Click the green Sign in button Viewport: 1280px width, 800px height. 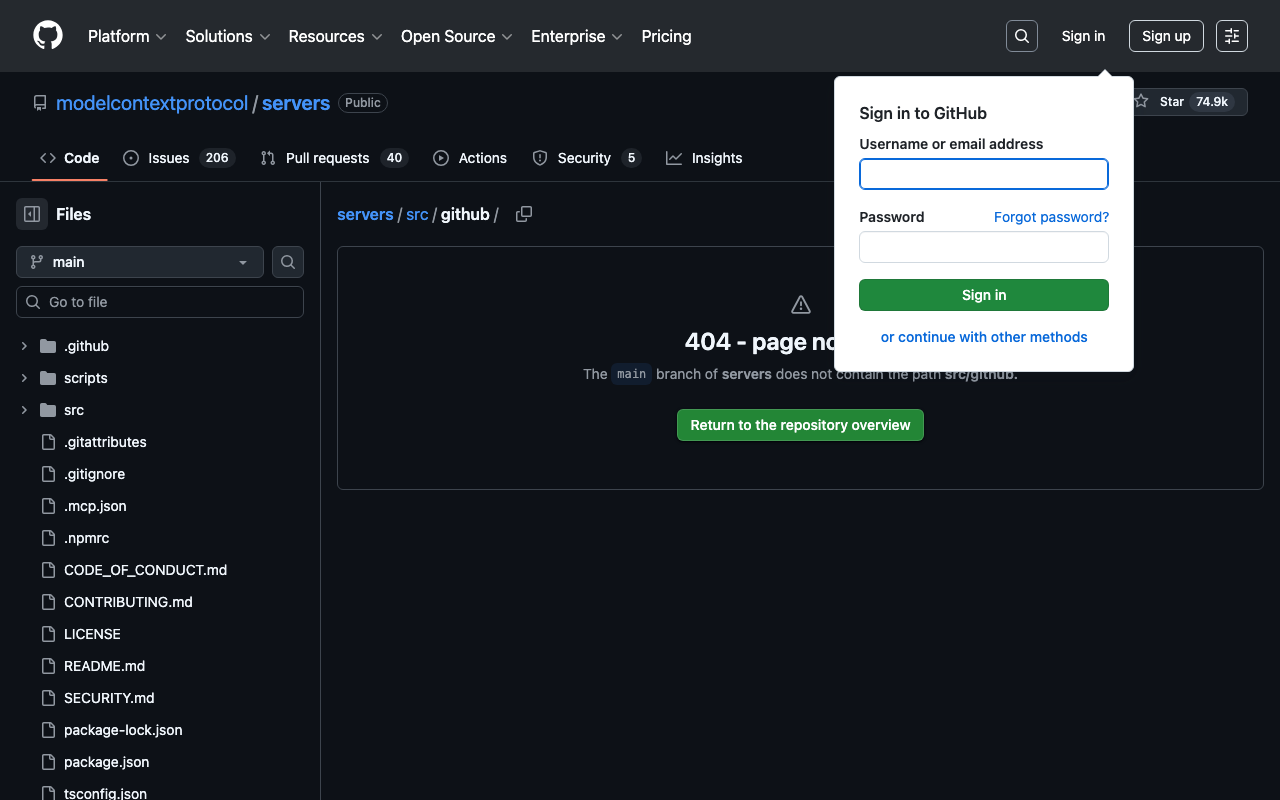(983, 295)
